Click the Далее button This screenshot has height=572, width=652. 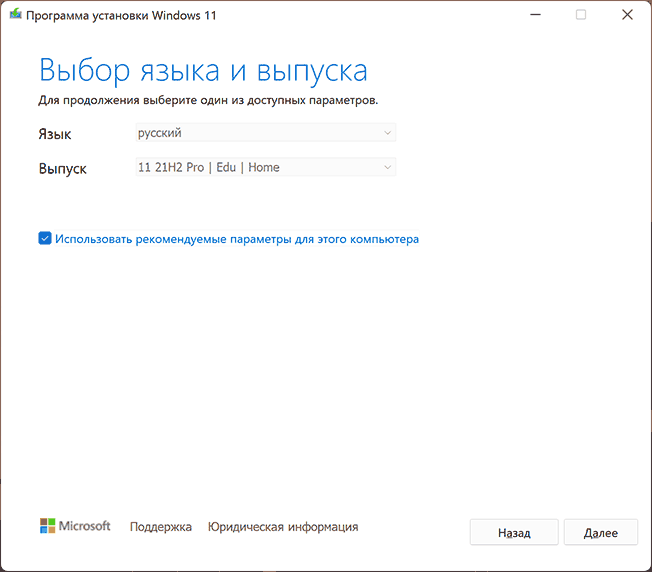point(600,532)
